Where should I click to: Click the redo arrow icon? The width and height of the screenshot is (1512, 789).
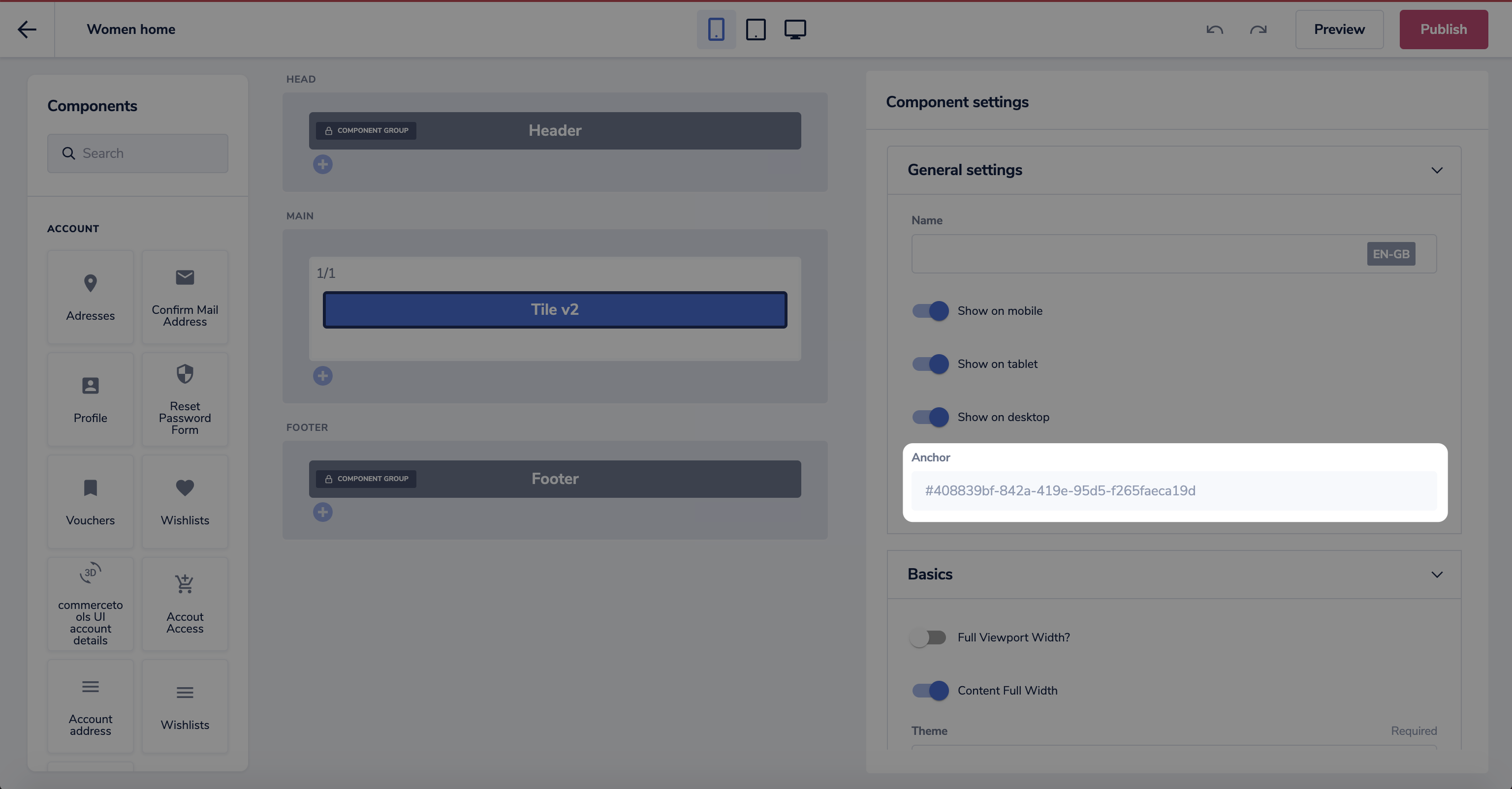tap(1258, 30)
